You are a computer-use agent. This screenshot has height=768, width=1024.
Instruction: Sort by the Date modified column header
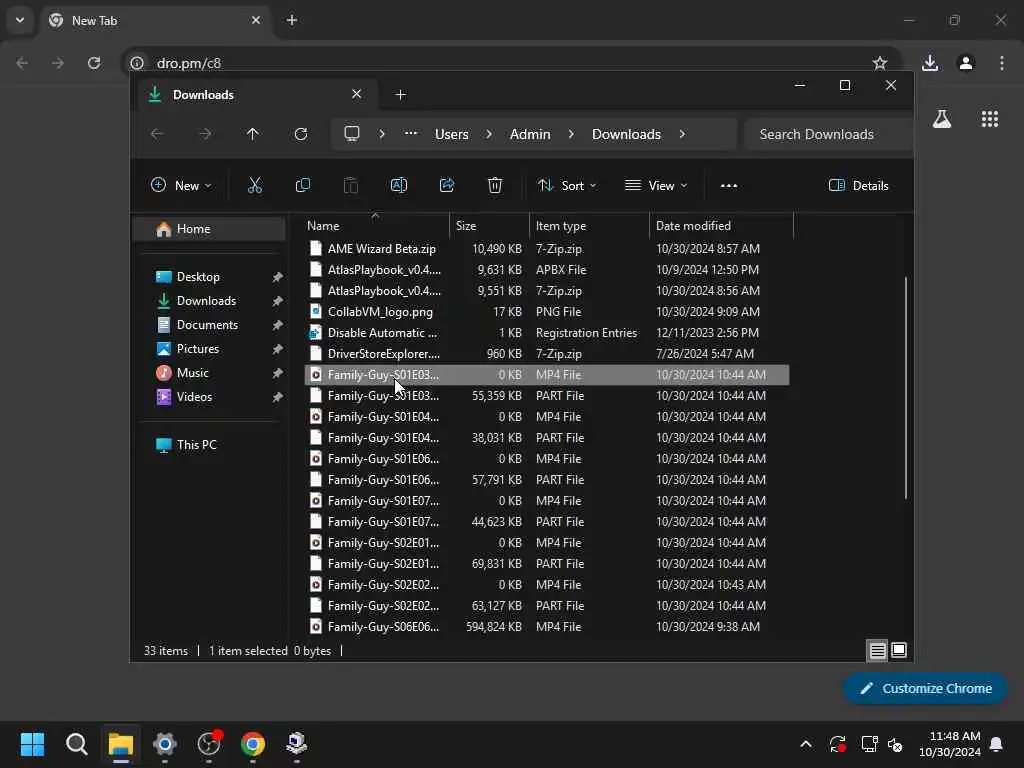[x=721, y=225]
